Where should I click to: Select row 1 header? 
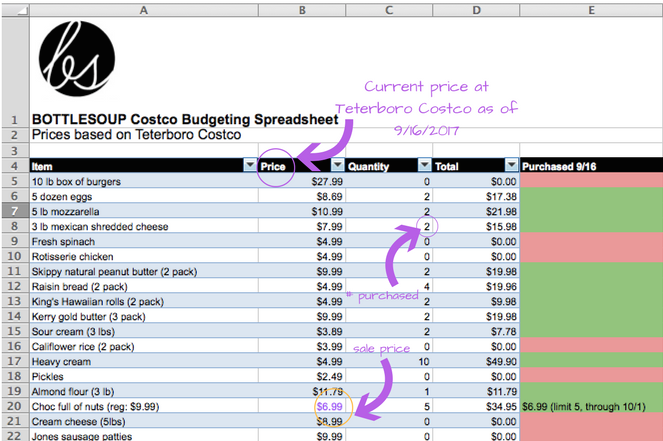coord(15,72)
